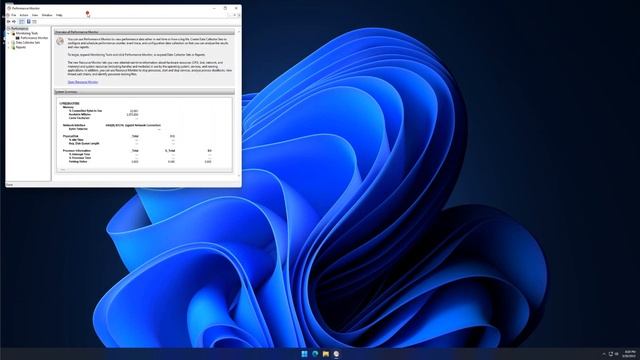The width and height of the screenshot is (640, 360).
Task: Click the Processor Information heading in summary
Action: (77, 151)
